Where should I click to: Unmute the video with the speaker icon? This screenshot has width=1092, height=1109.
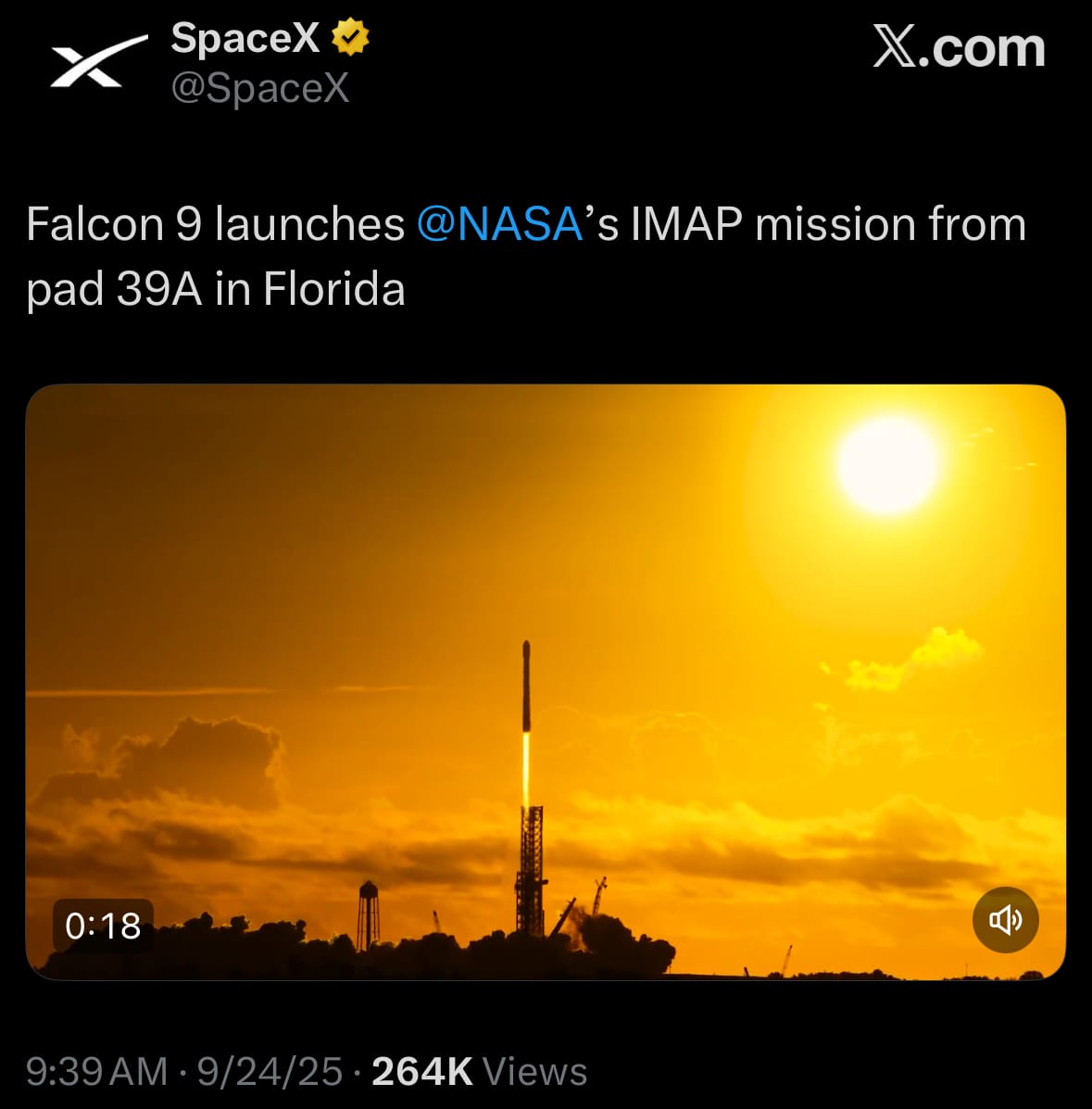tap(1005, 919)
